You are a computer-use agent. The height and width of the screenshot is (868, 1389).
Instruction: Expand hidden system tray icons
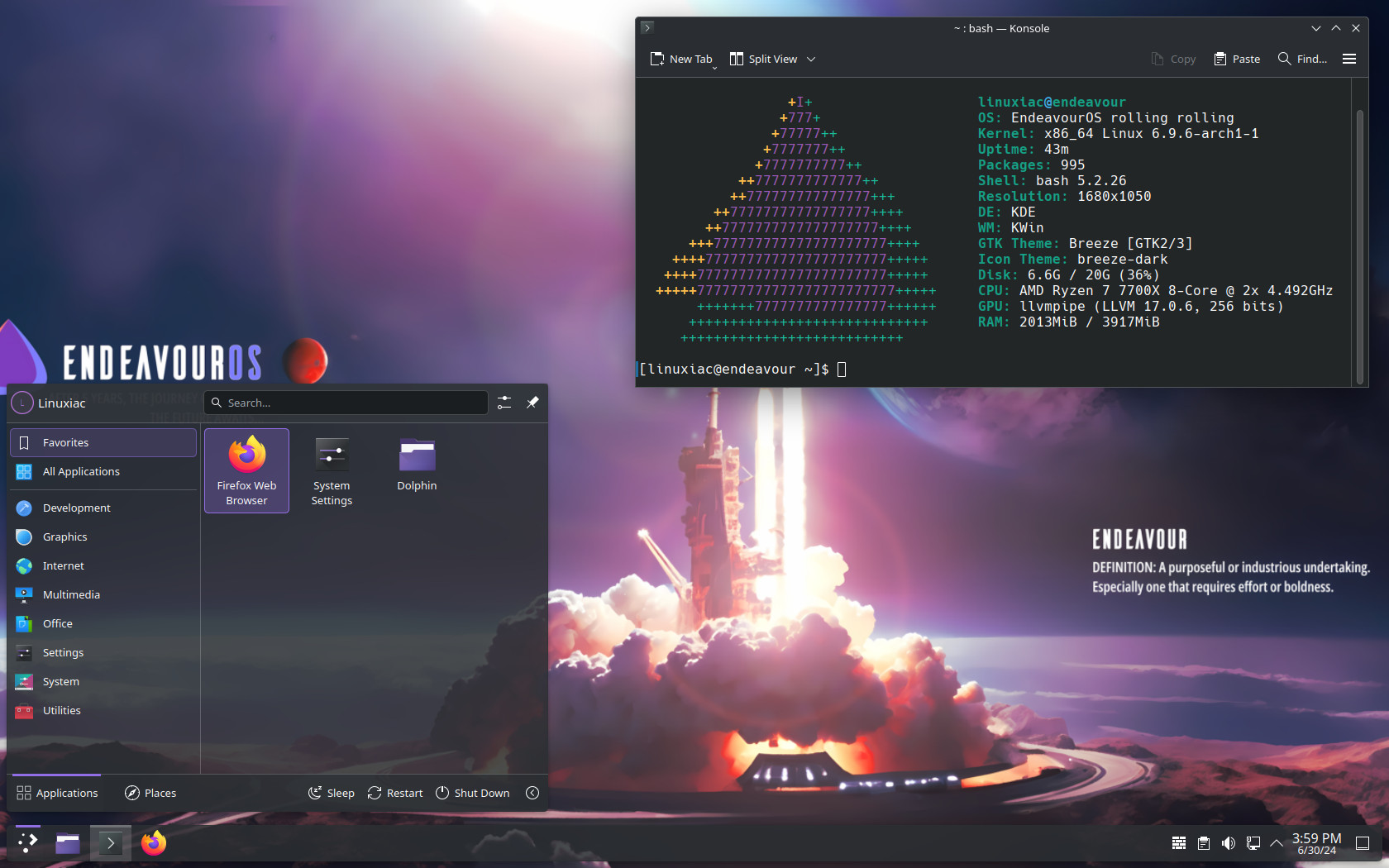click(1277, 843)
